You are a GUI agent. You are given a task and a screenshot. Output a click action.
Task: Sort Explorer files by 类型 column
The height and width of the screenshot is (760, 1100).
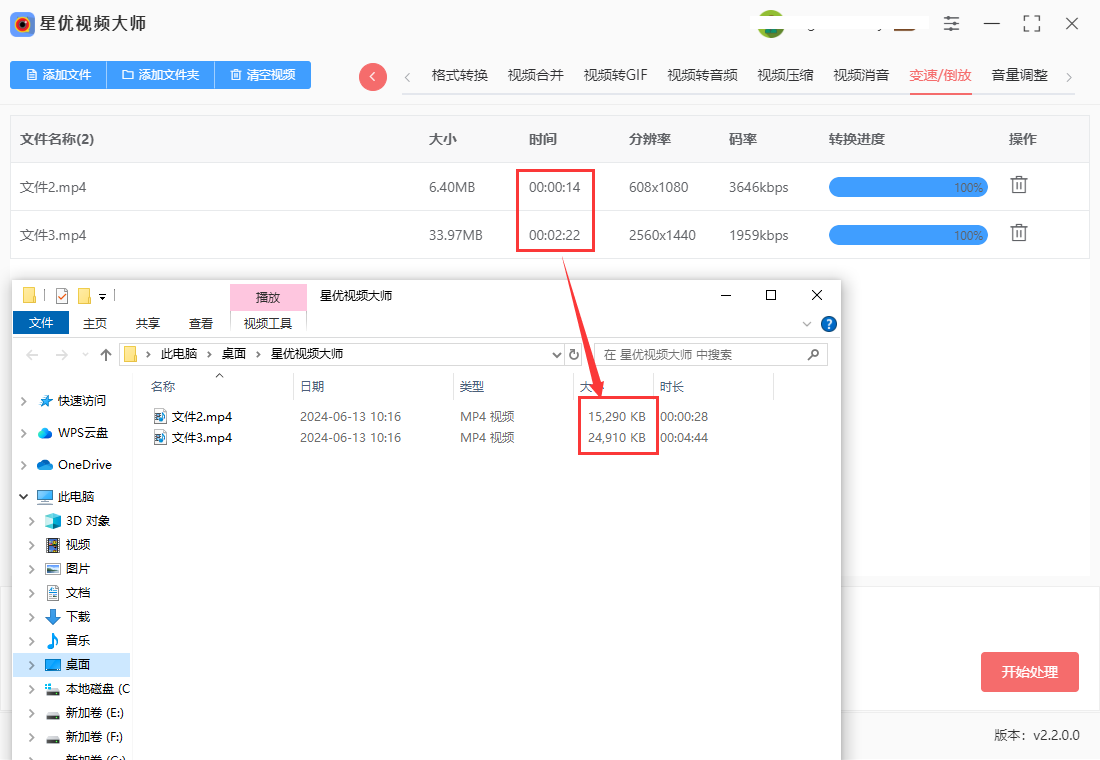472,387
